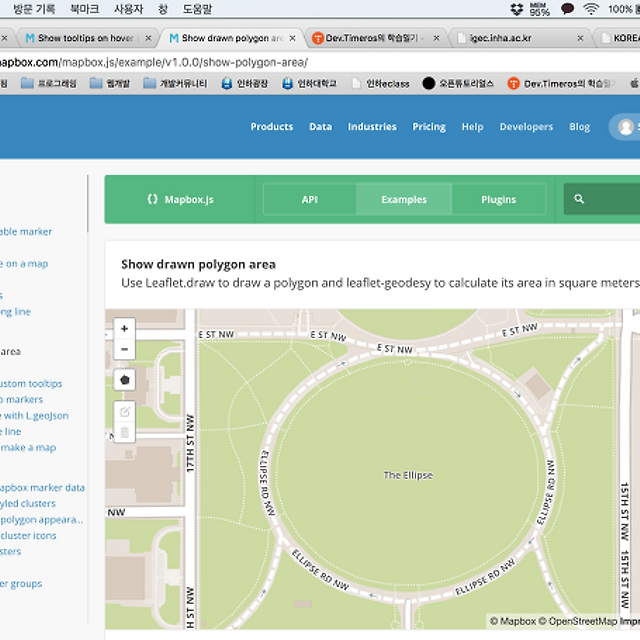Image resolution: width=640 pixels, height=640 pixels.
Task: Click the Wi-Fi status icon
Action: point(591,9)
